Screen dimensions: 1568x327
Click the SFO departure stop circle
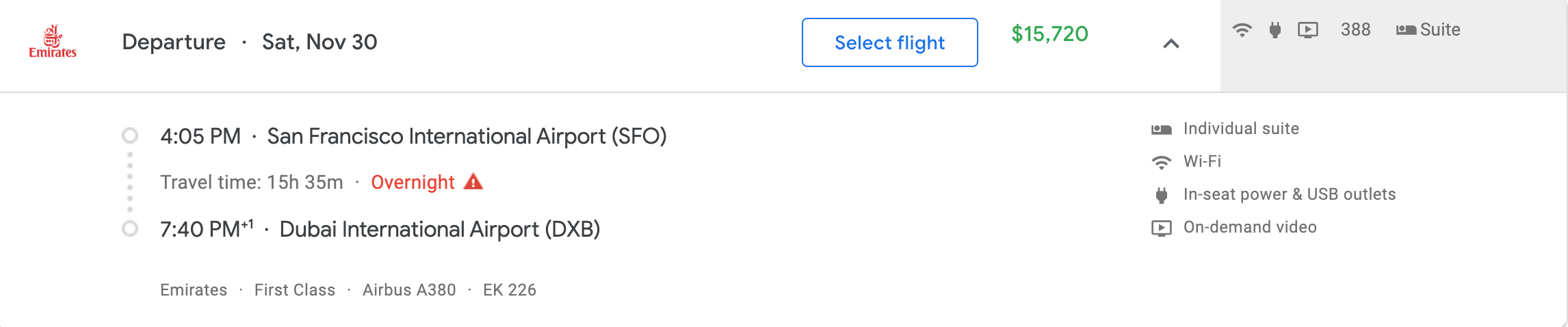(130, 135)
